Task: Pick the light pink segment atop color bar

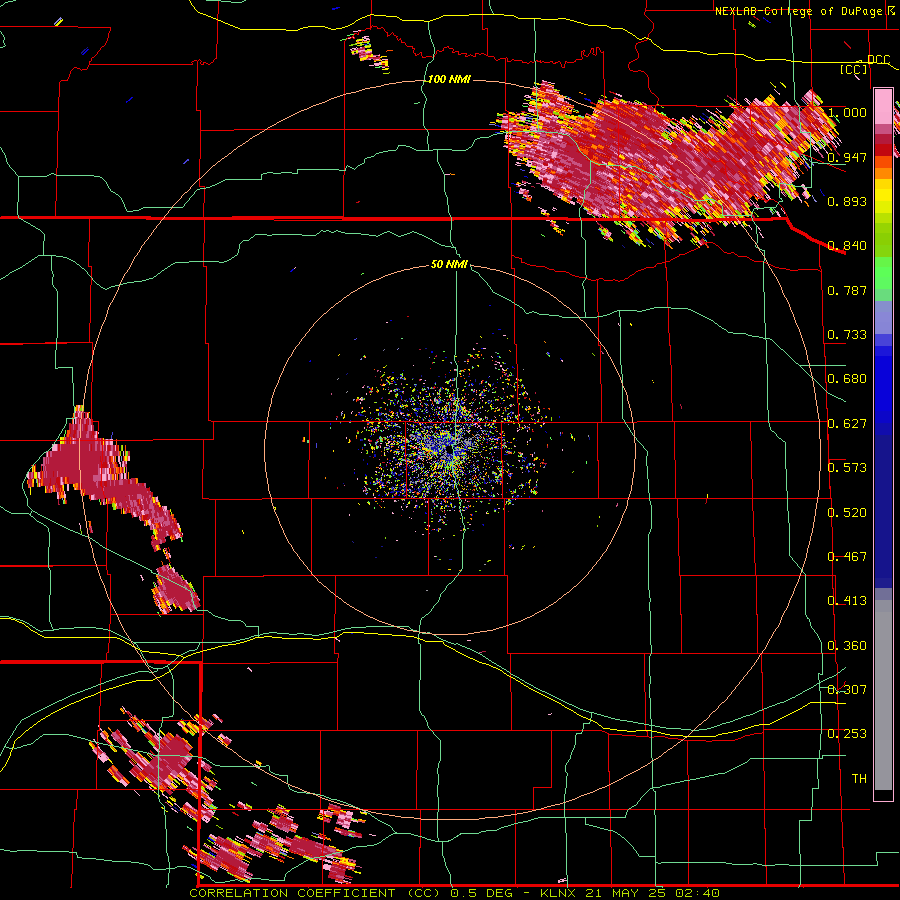Action: click(883, 106)
